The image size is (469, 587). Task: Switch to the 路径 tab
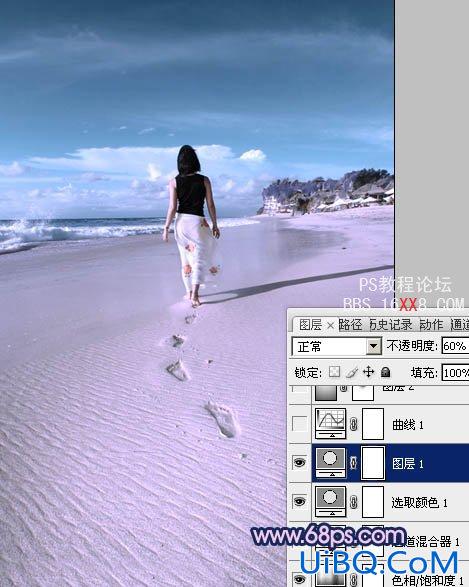click(x=351, y=325)
